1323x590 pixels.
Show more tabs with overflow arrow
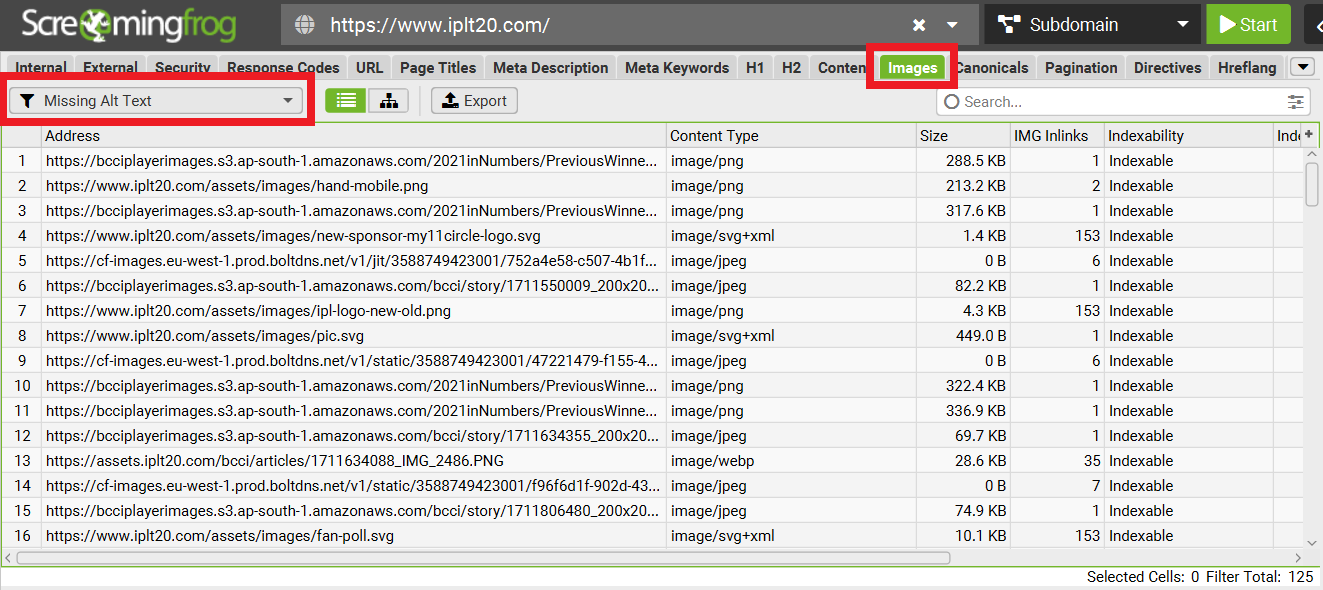tap(1302, 67)
